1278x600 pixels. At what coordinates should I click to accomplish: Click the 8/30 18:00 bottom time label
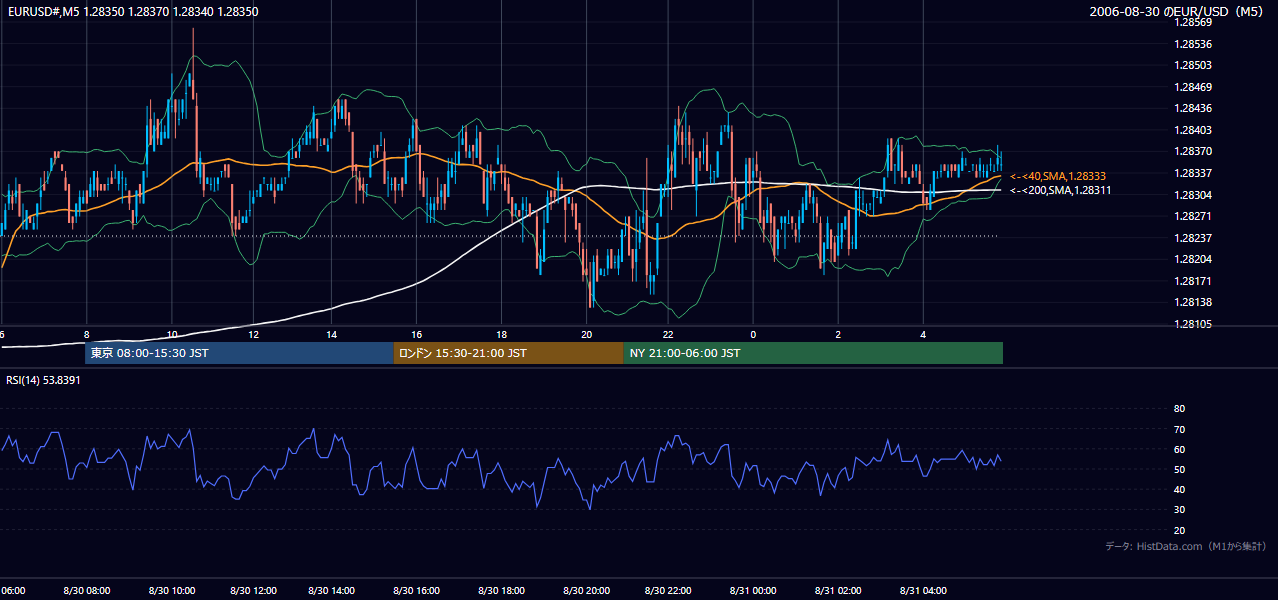point(502,591)
